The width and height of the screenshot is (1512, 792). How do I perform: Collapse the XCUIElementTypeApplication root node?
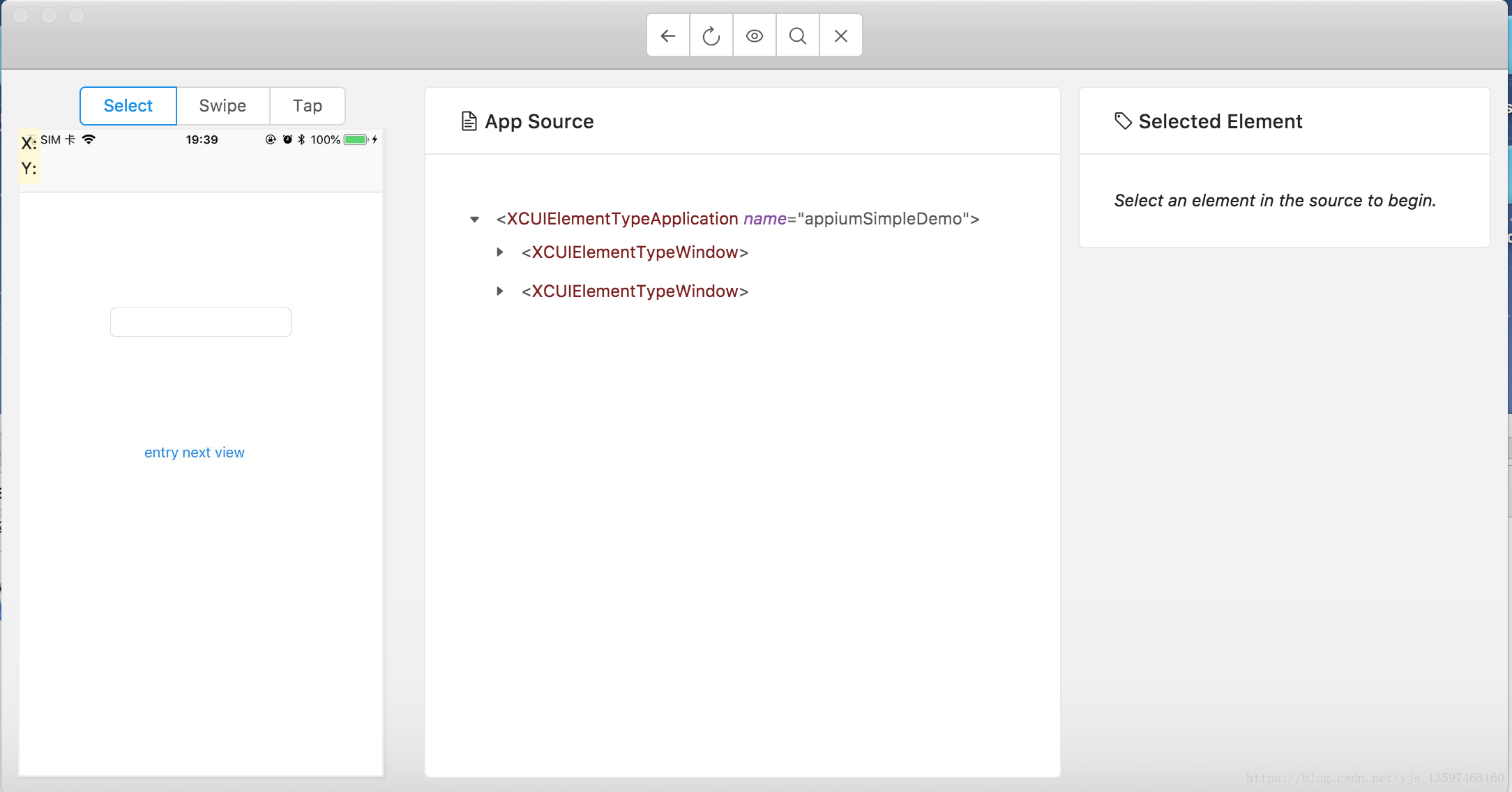coord(477,218)
